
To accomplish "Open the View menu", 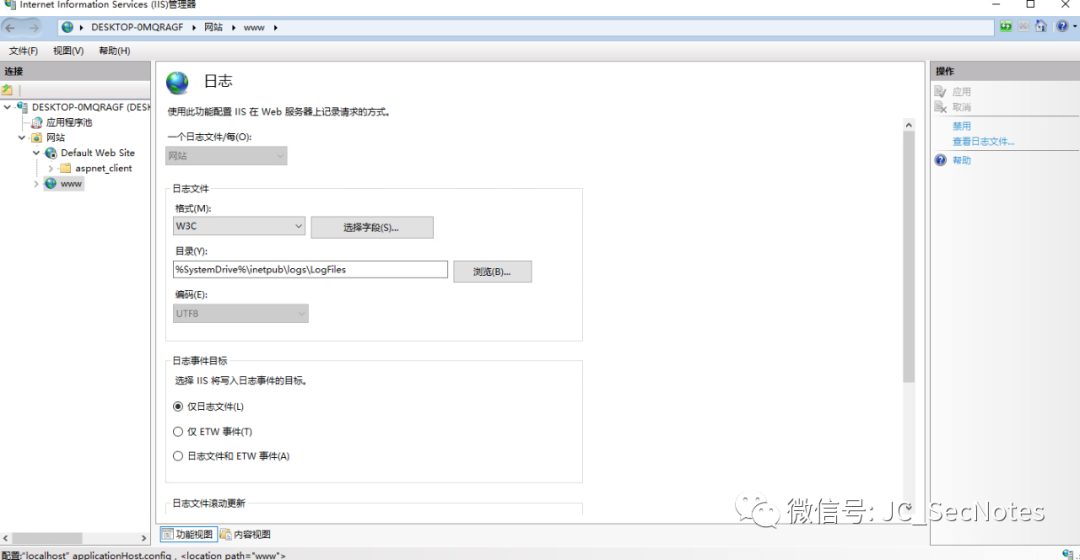I will 68,51.
